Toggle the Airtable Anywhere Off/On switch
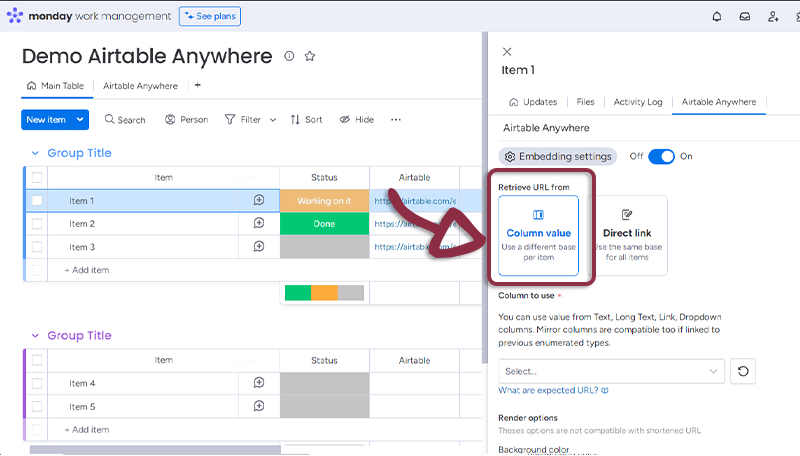This screenshot has height=456, width=800. click(x=661, y=156)
